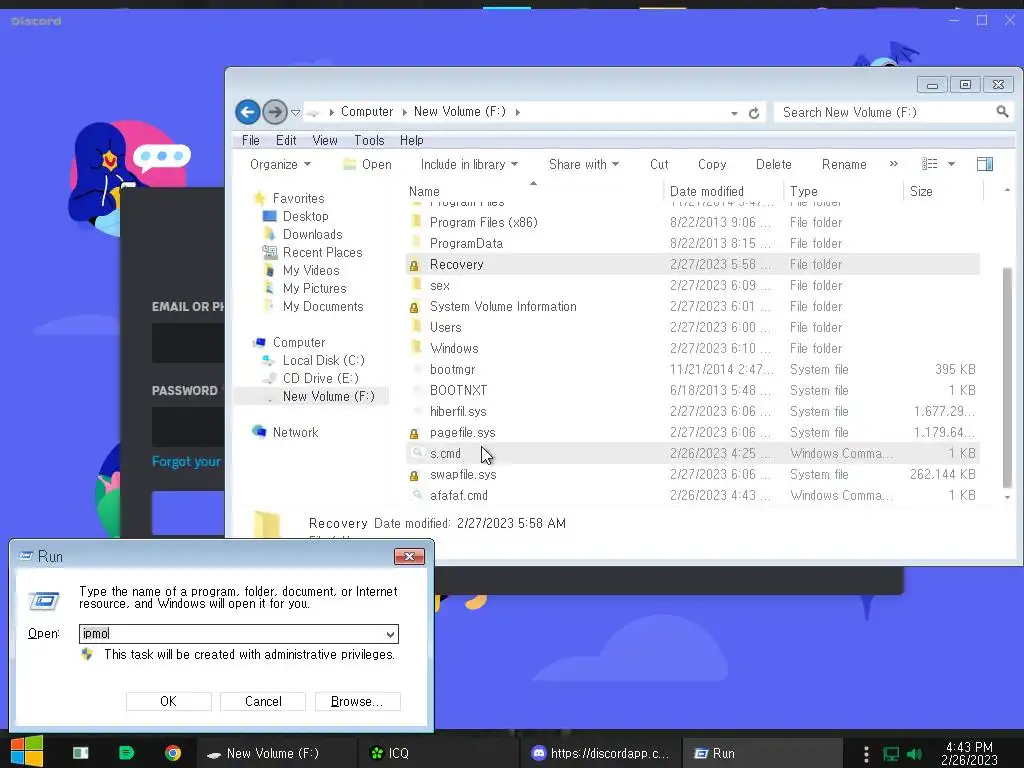The width and height of the screenshot is (1024, 768).
Task: Click Delete in the Explorer toolbar
Action: coord(773,165)
